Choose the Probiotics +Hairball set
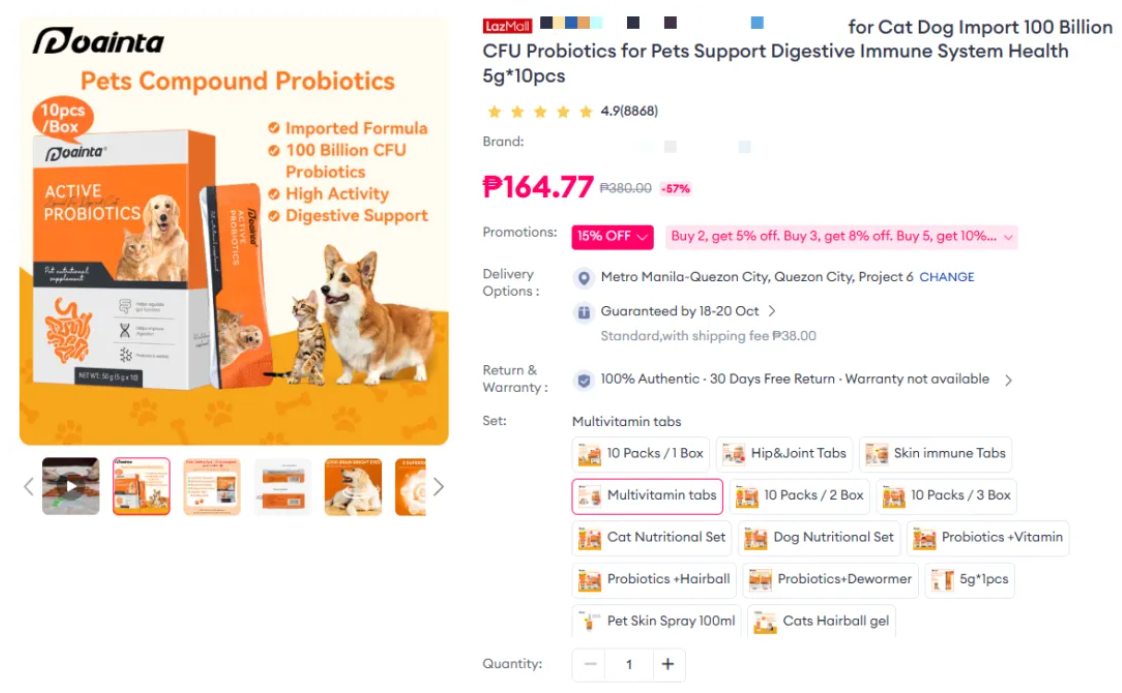This screenshot has height=693, width=1122. 654,580
